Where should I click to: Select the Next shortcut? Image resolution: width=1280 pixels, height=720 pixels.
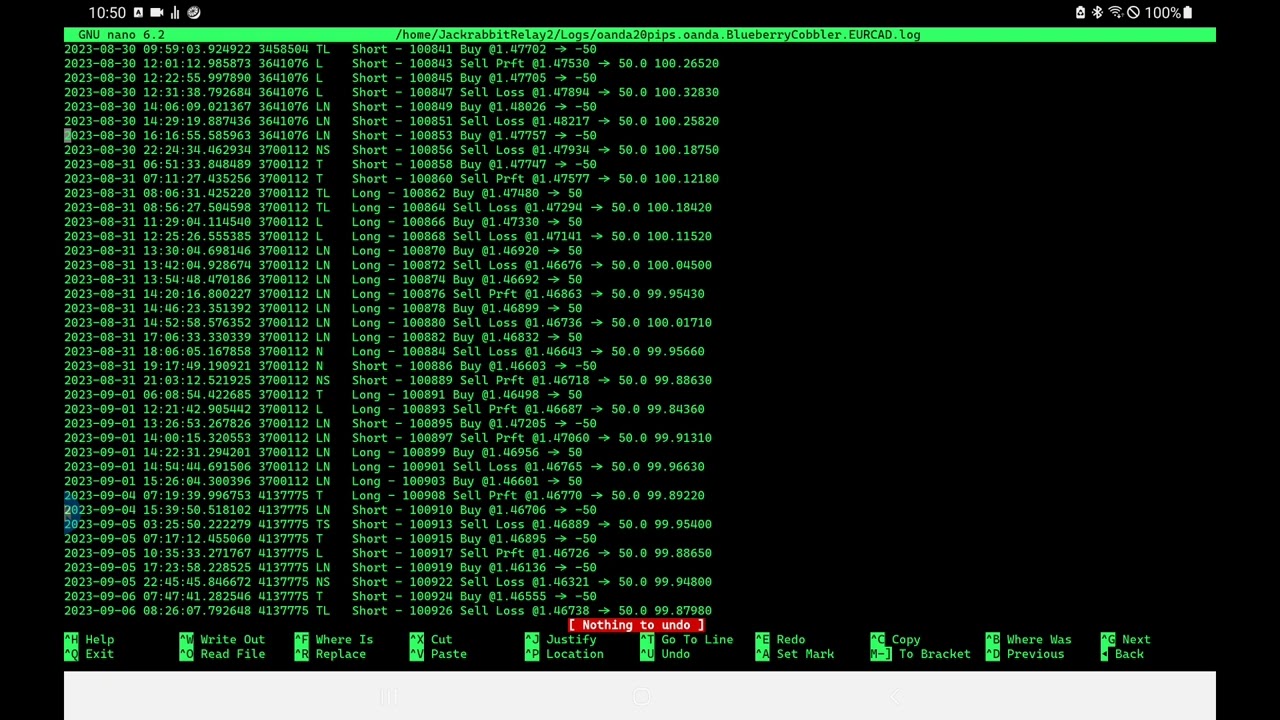tap(1125, 639)
